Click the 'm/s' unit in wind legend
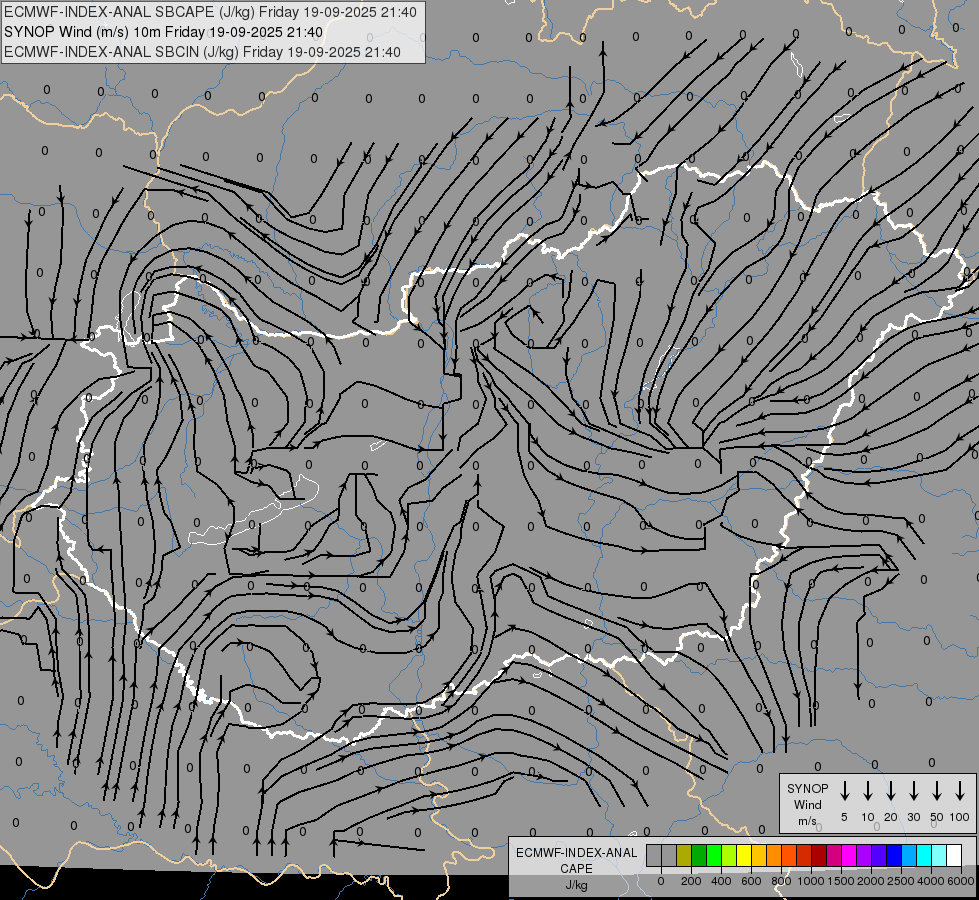979x900 pixels. 807,821
